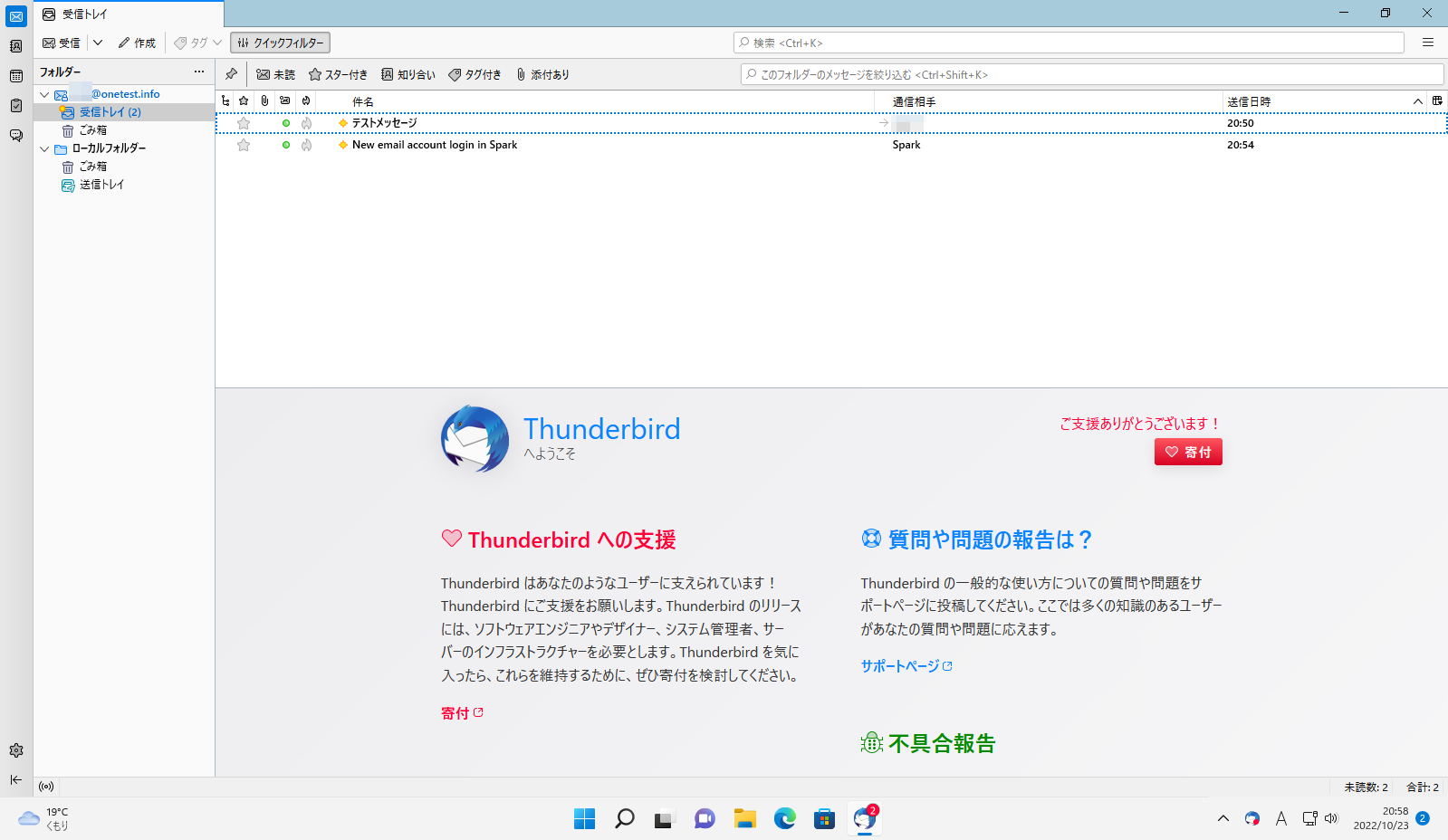The height and width of the screenshot is (840, 1448).
Task: Toggle the 未読 unread filter
Action: click(276, 74)
